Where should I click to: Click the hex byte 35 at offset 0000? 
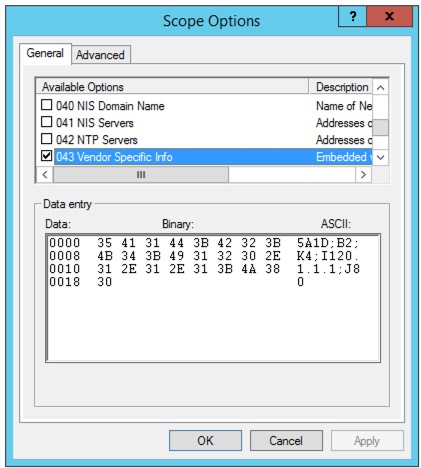[x=104, y=243]
